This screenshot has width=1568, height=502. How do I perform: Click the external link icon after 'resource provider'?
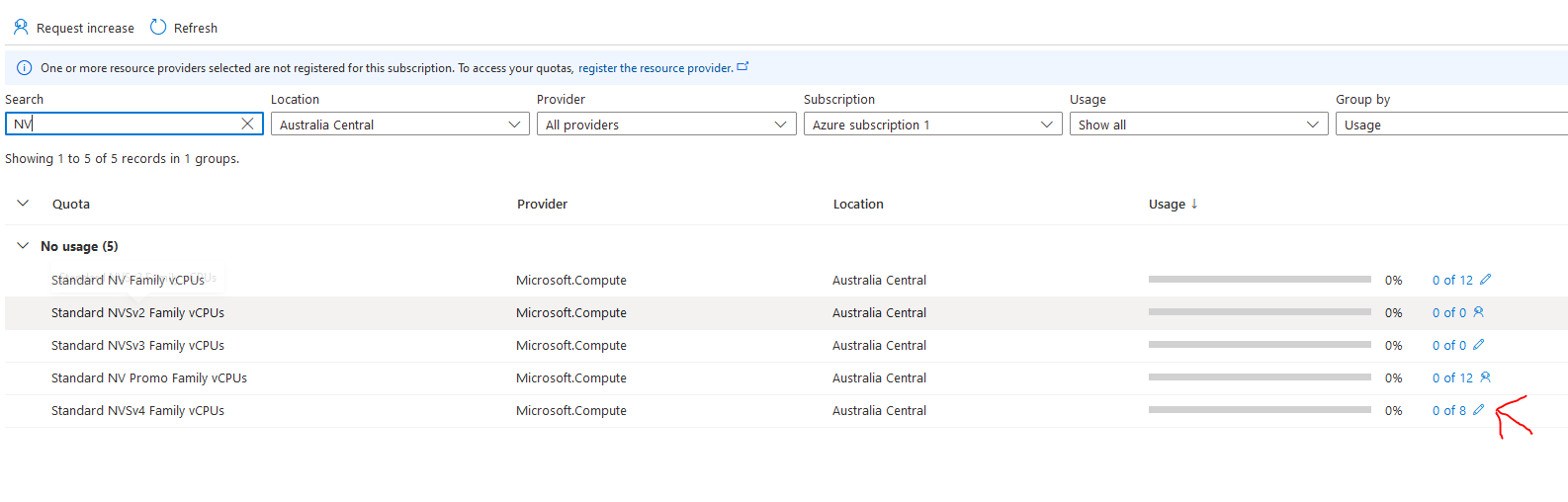coord(743,67)
